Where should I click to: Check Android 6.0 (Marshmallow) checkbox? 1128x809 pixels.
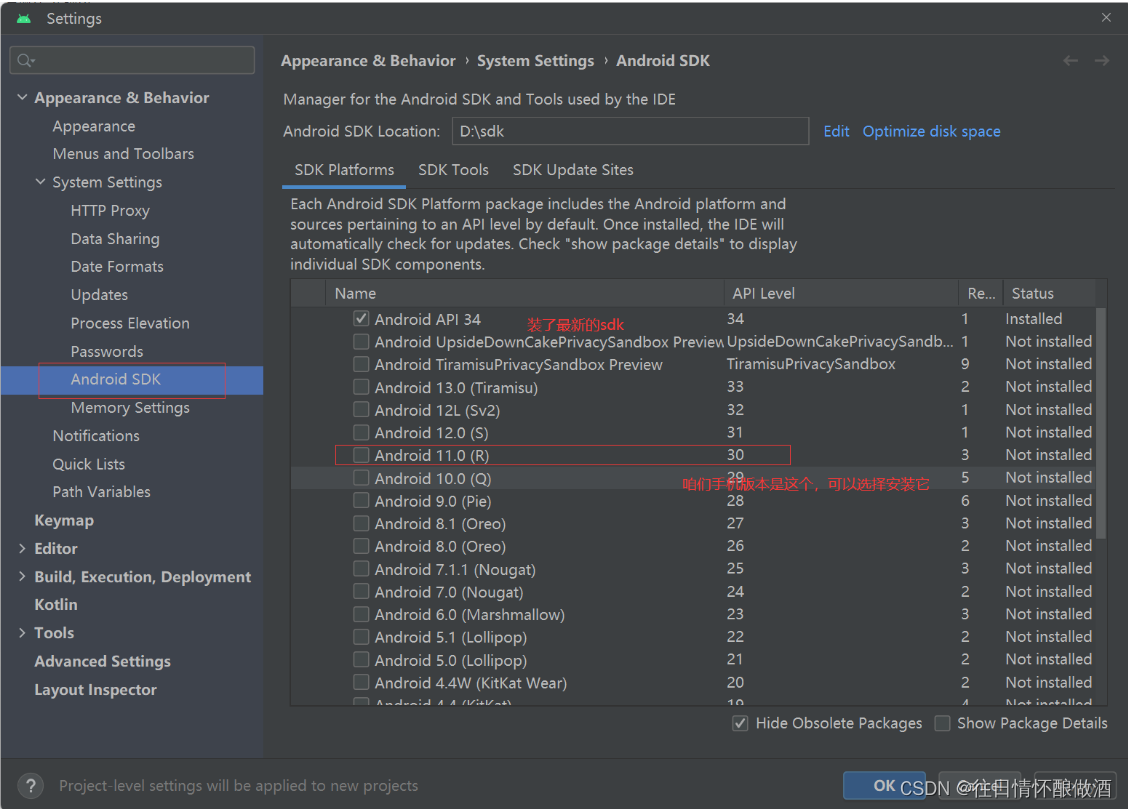point(361,614)
